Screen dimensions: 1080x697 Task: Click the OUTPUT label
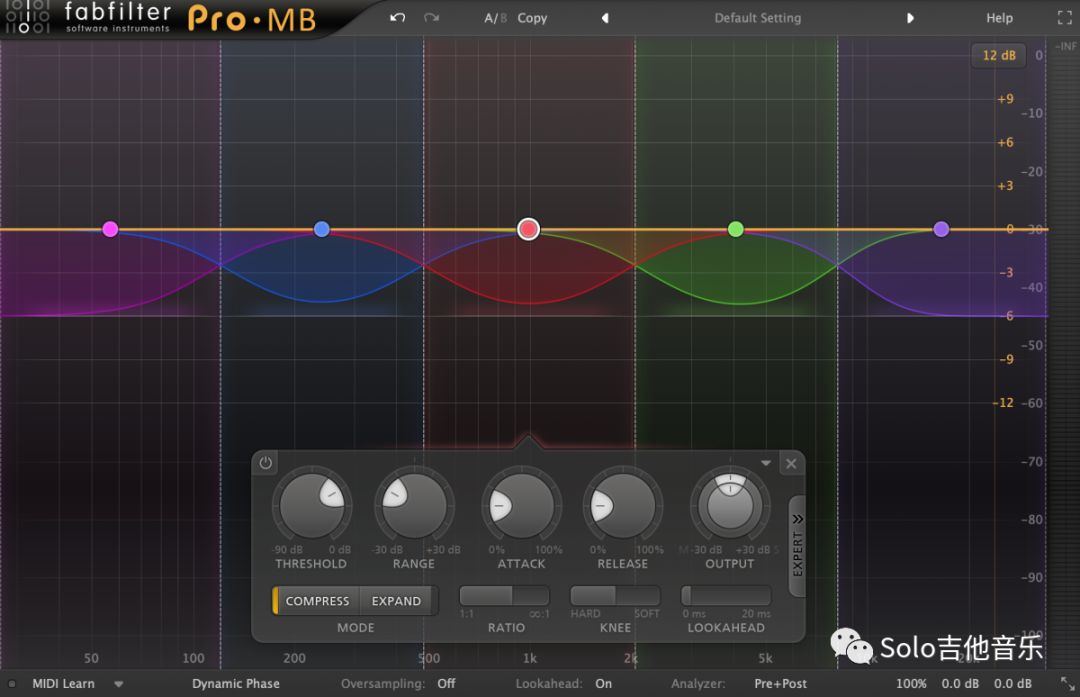[730, 564]
